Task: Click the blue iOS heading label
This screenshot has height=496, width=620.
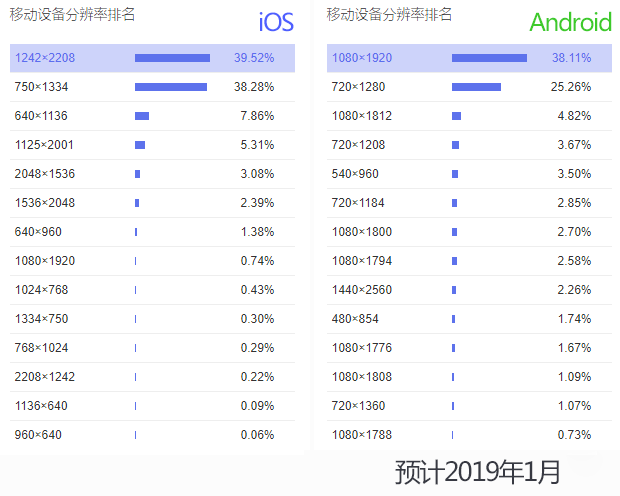Action: 276,22
